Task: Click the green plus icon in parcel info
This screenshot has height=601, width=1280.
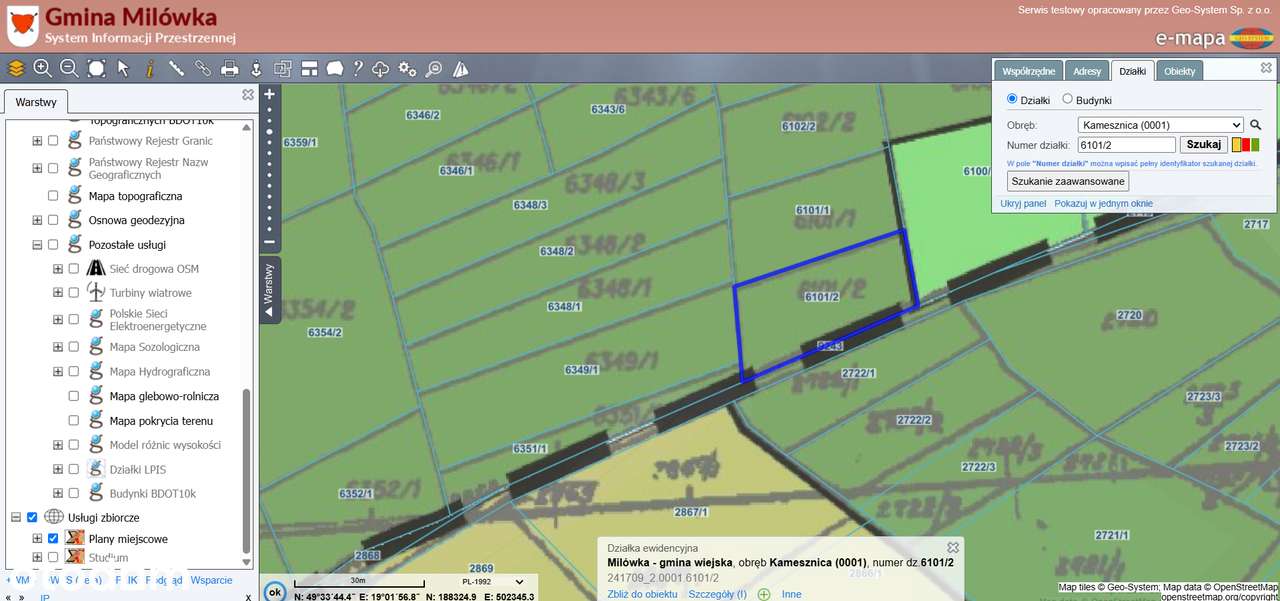Action: click(764, 594)
